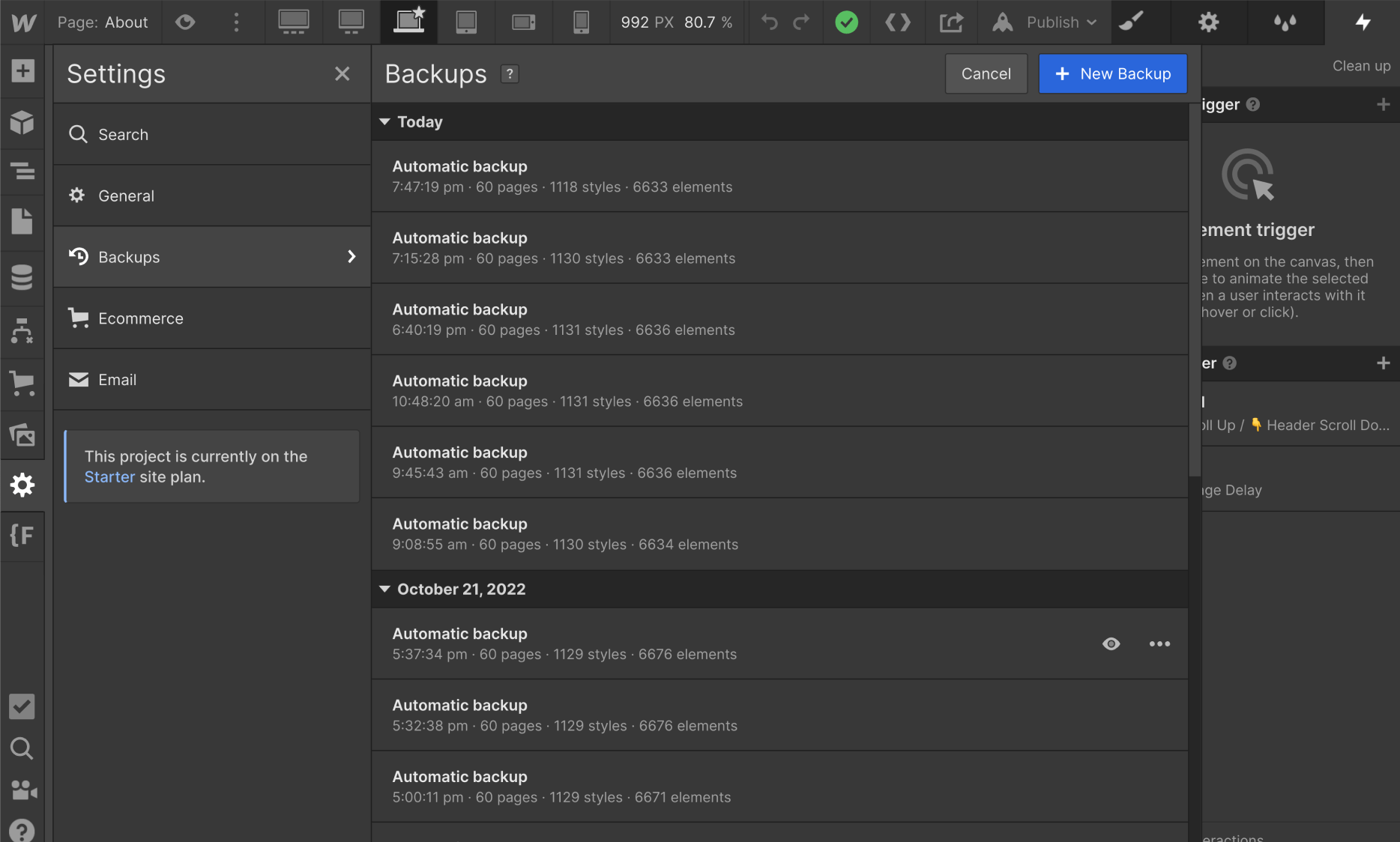Toggle Preview mode with the eye icon
The height and width of the screenshot is (842, 1400).
click(184, 22)
